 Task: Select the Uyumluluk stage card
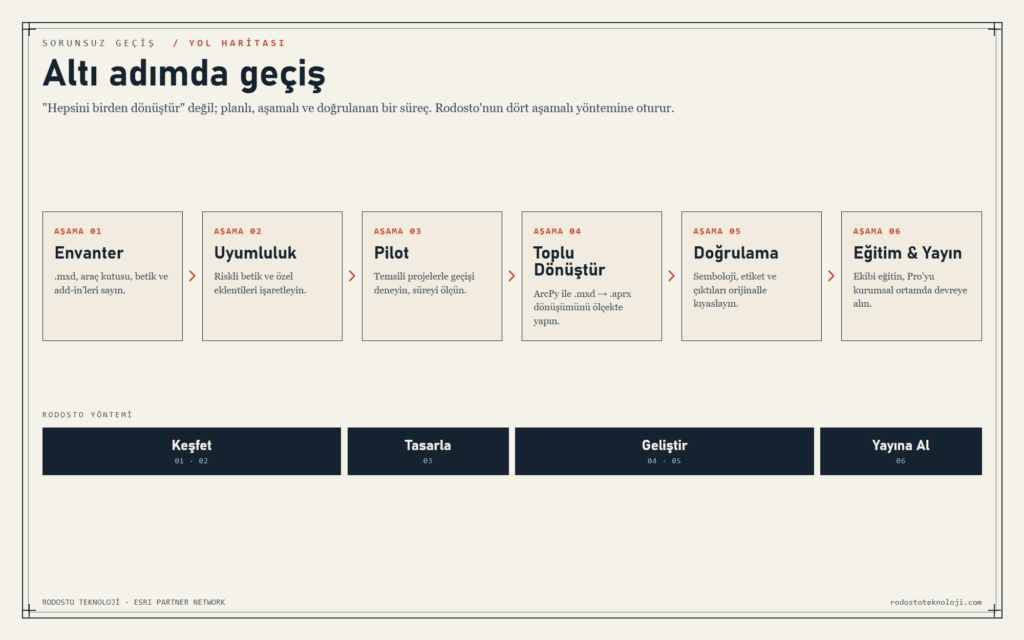point(272,276)
